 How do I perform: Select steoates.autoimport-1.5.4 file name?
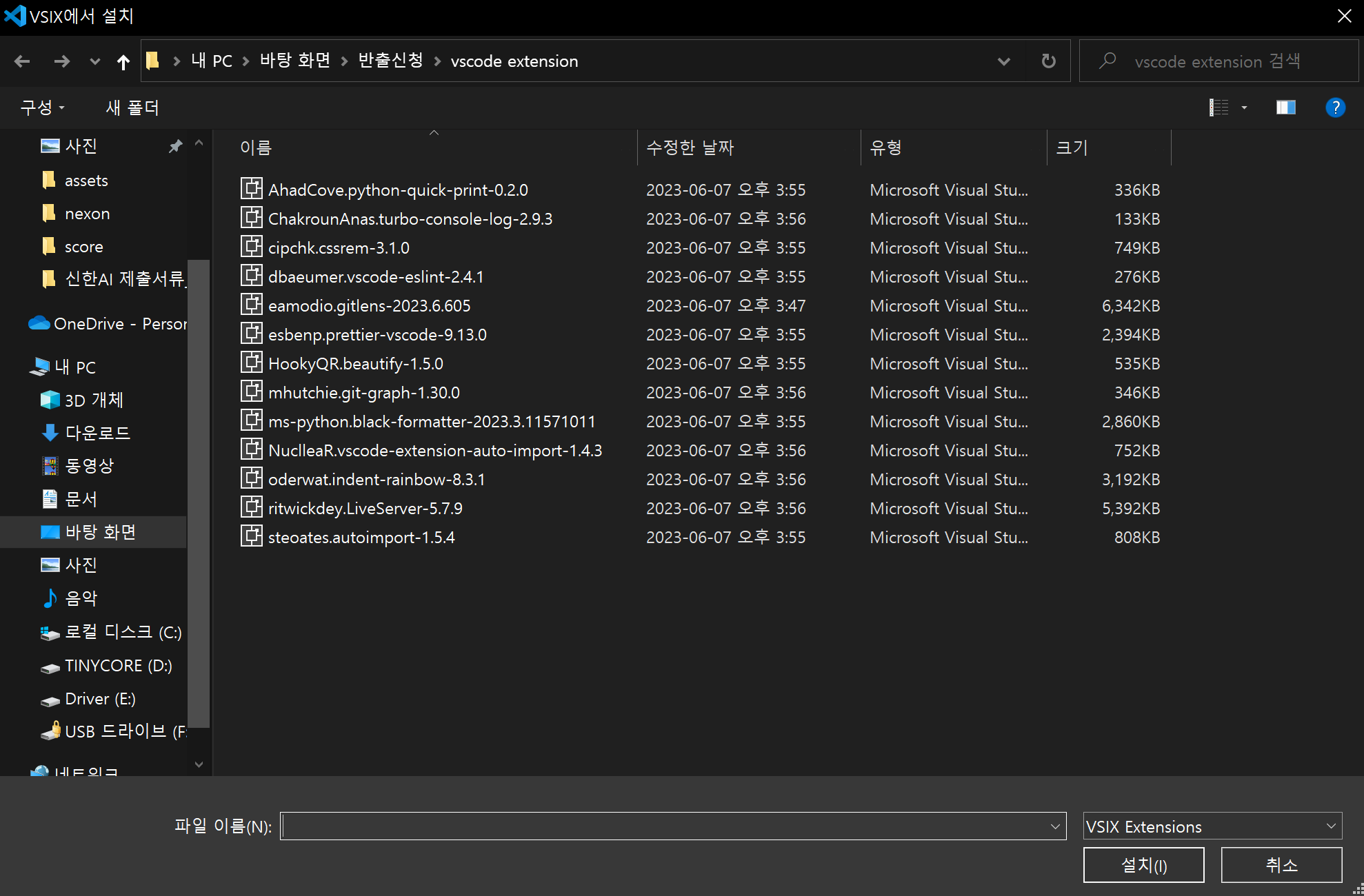(x=361, y=538)
